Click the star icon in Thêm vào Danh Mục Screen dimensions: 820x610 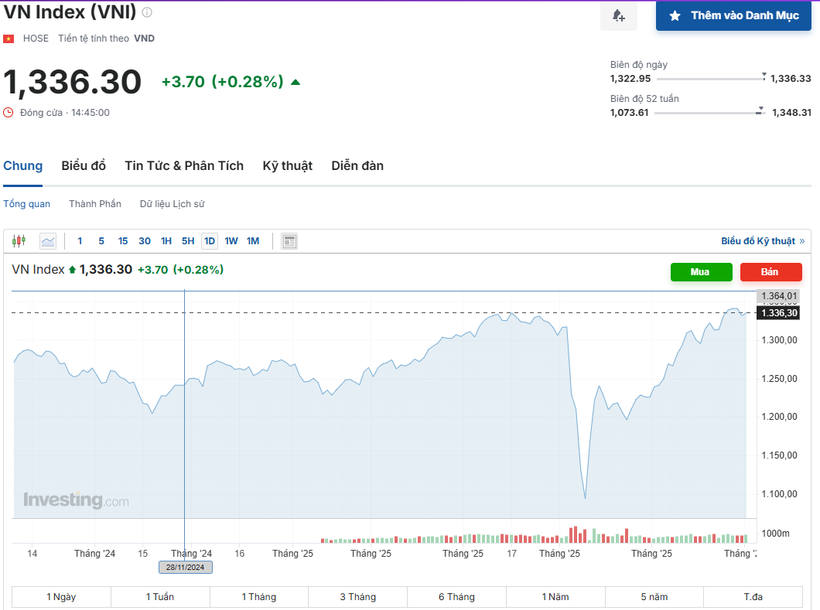(675, 16)
